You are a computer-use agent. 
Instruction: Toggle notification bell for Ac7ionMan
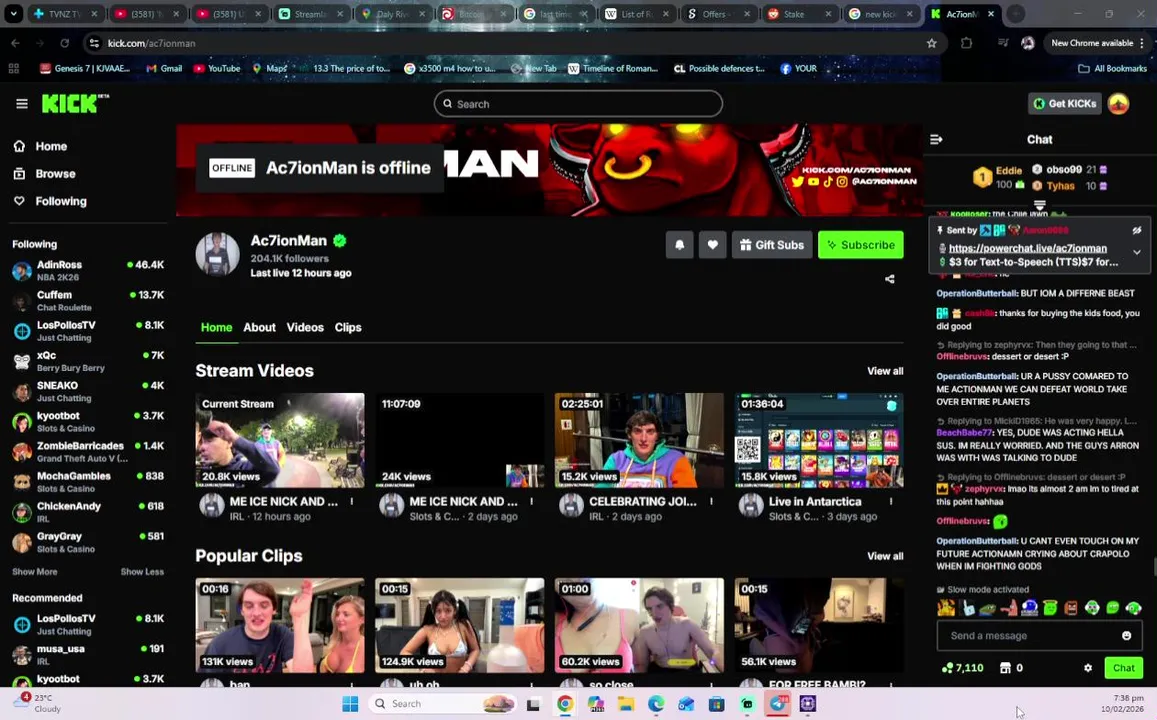tap(680, 245)
